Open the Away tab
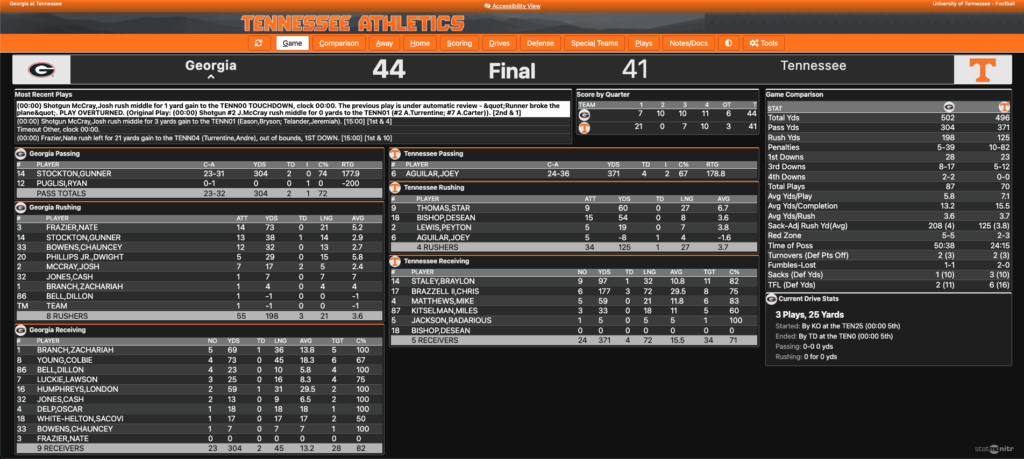Image resolution: width=1024 pixels, height=459 pixels. 385,43
